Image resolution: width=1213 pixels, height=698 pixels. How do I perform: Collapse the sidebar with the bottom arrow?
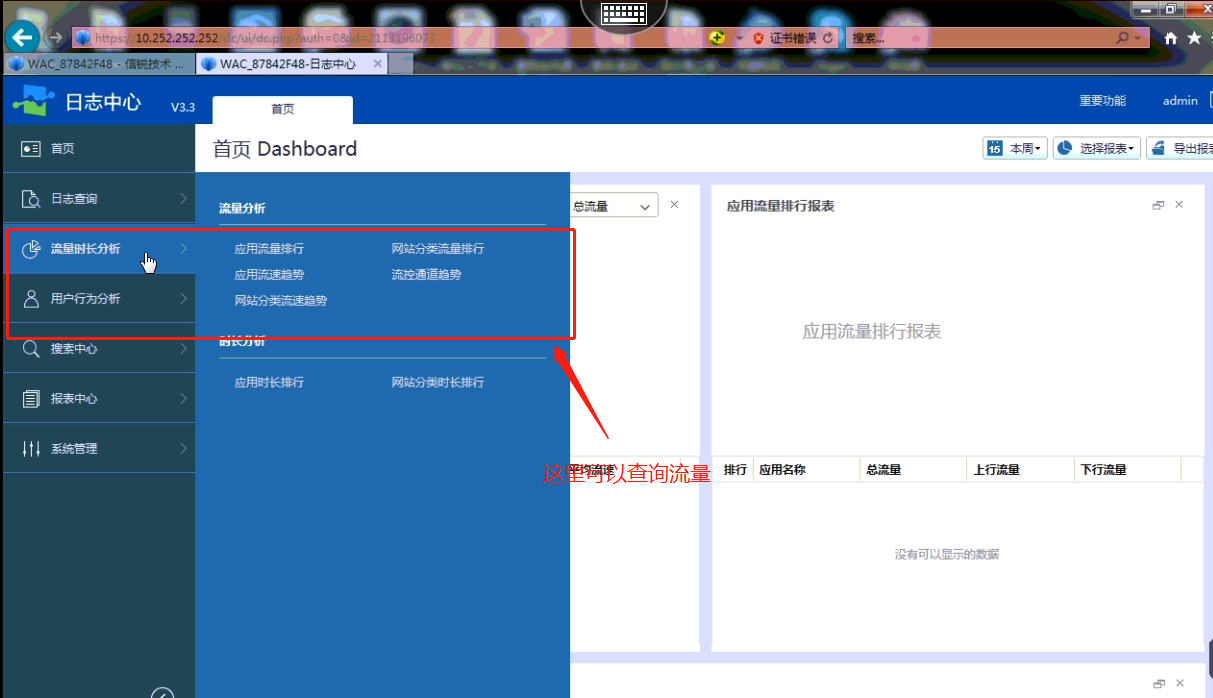[x=162, y=692]
